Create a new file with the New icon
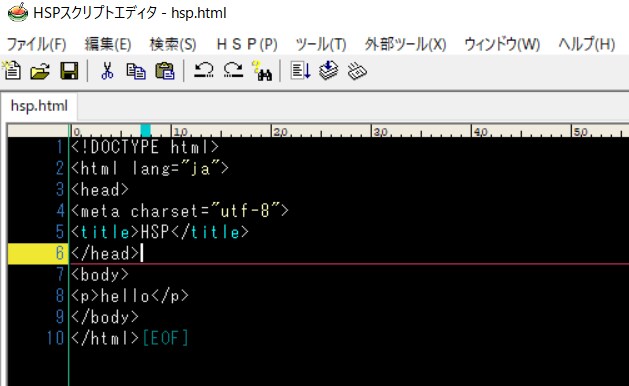Viewport: 629px width, 386px height. (x=12, y=71)
